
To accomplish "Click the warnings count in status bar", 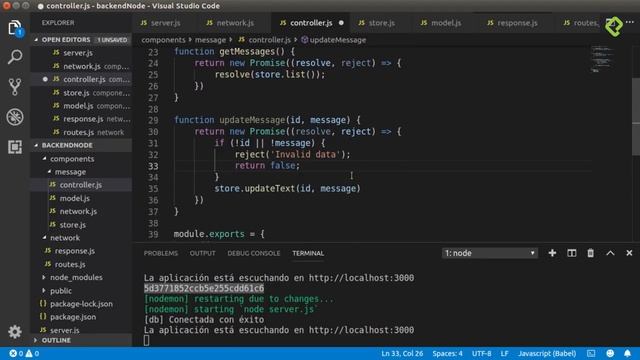I will (33, 353).
